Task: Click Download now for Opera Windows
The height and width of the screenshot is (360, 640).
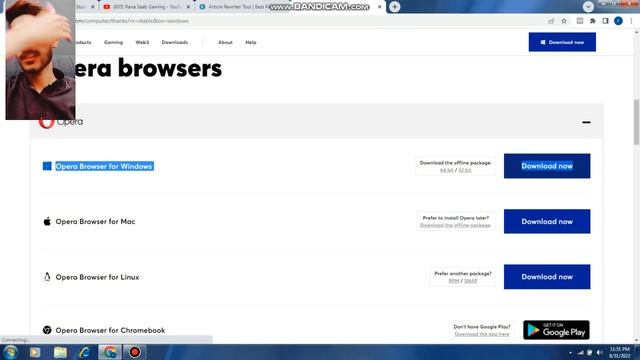Action: [x=547, y=166]
